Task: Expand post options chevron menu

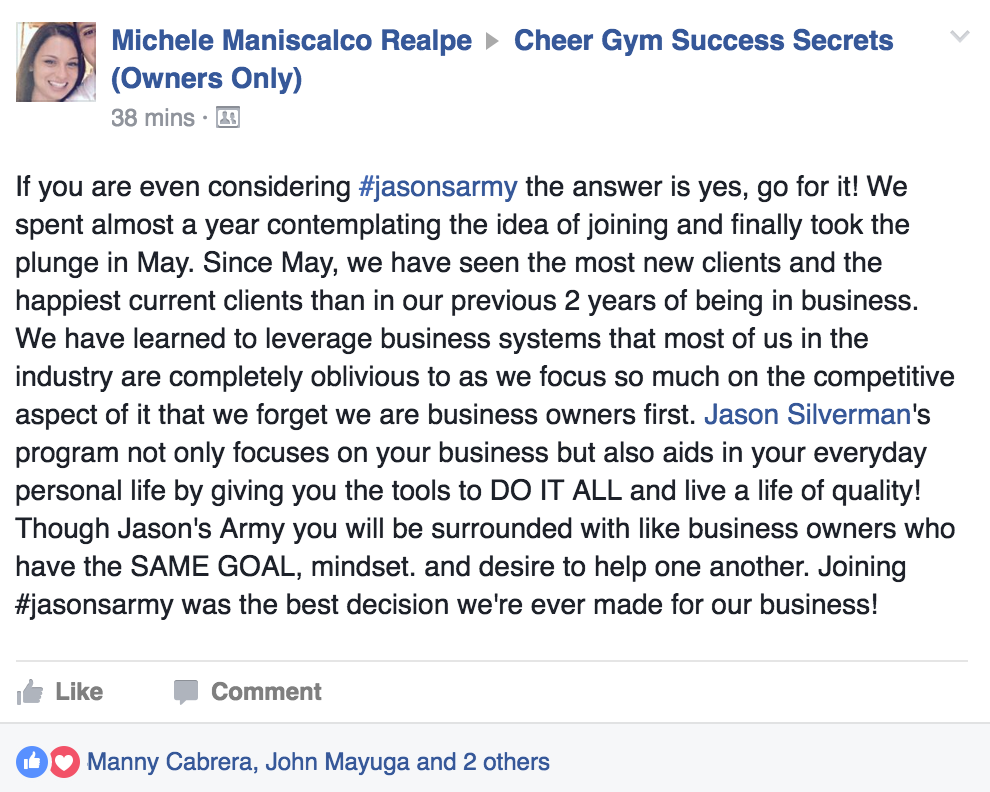Action: 959,36
